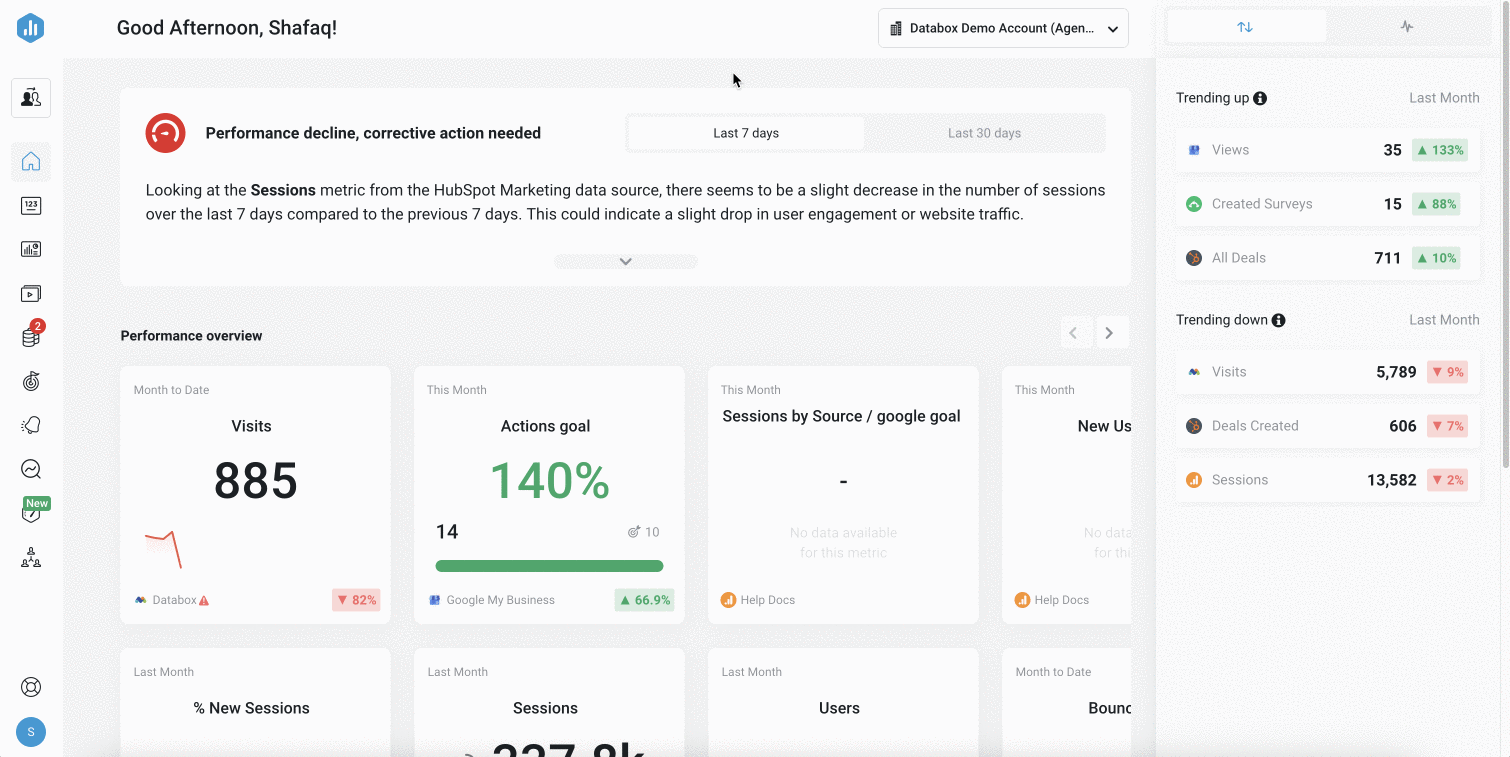Click the Visits 5,789 trending down row
This screenshot has width=1510, height=757.
[x=1328, y=372]
